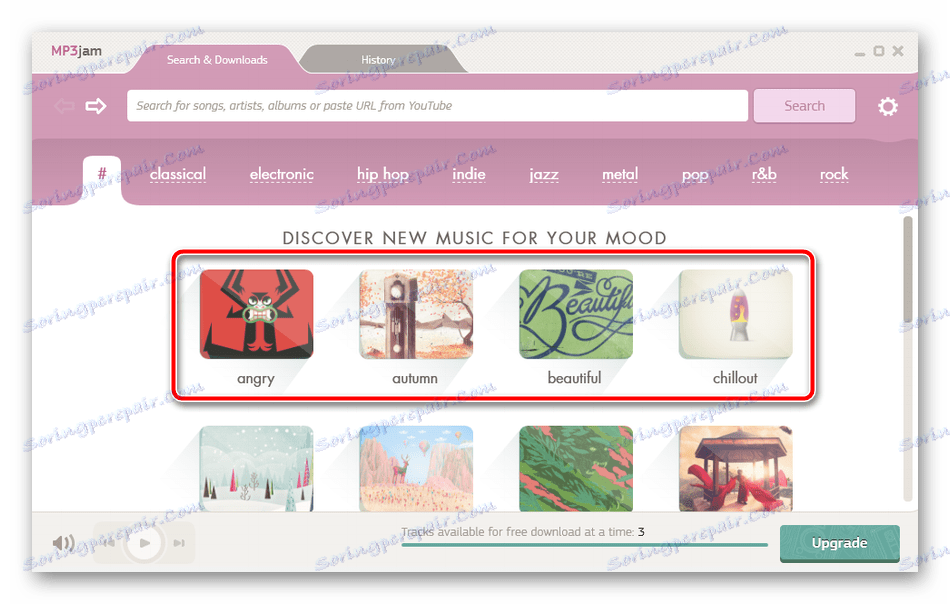Switch to the History tab
The image size is (950, 604).
378,60
